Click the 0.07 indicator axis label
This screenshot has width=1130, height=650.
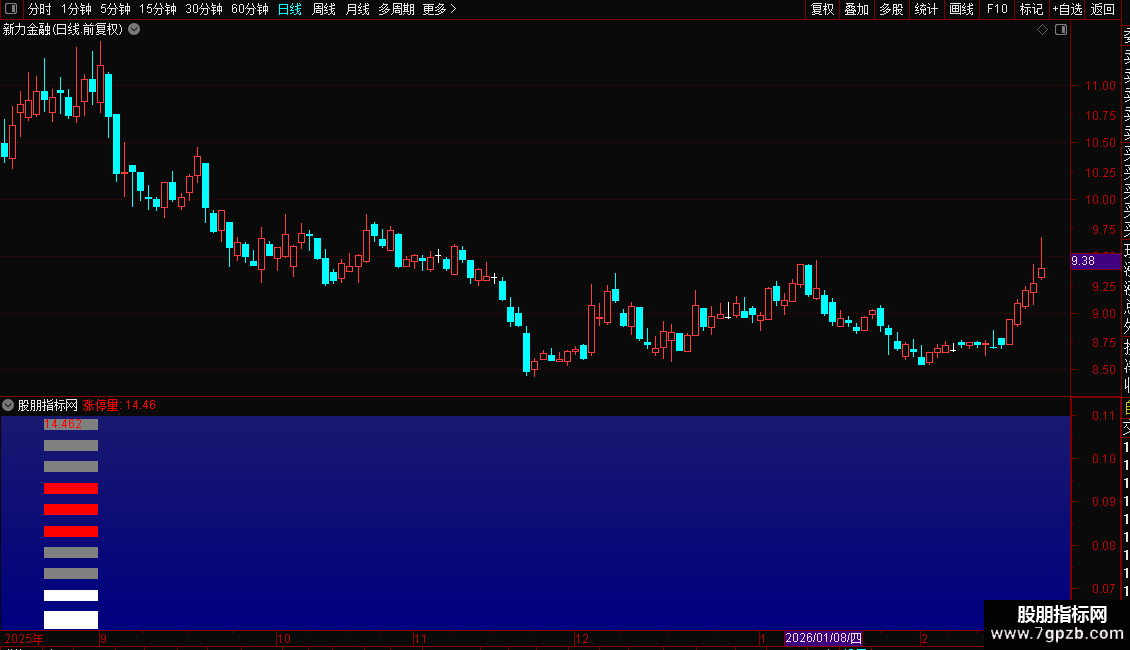coord(1103,589)
